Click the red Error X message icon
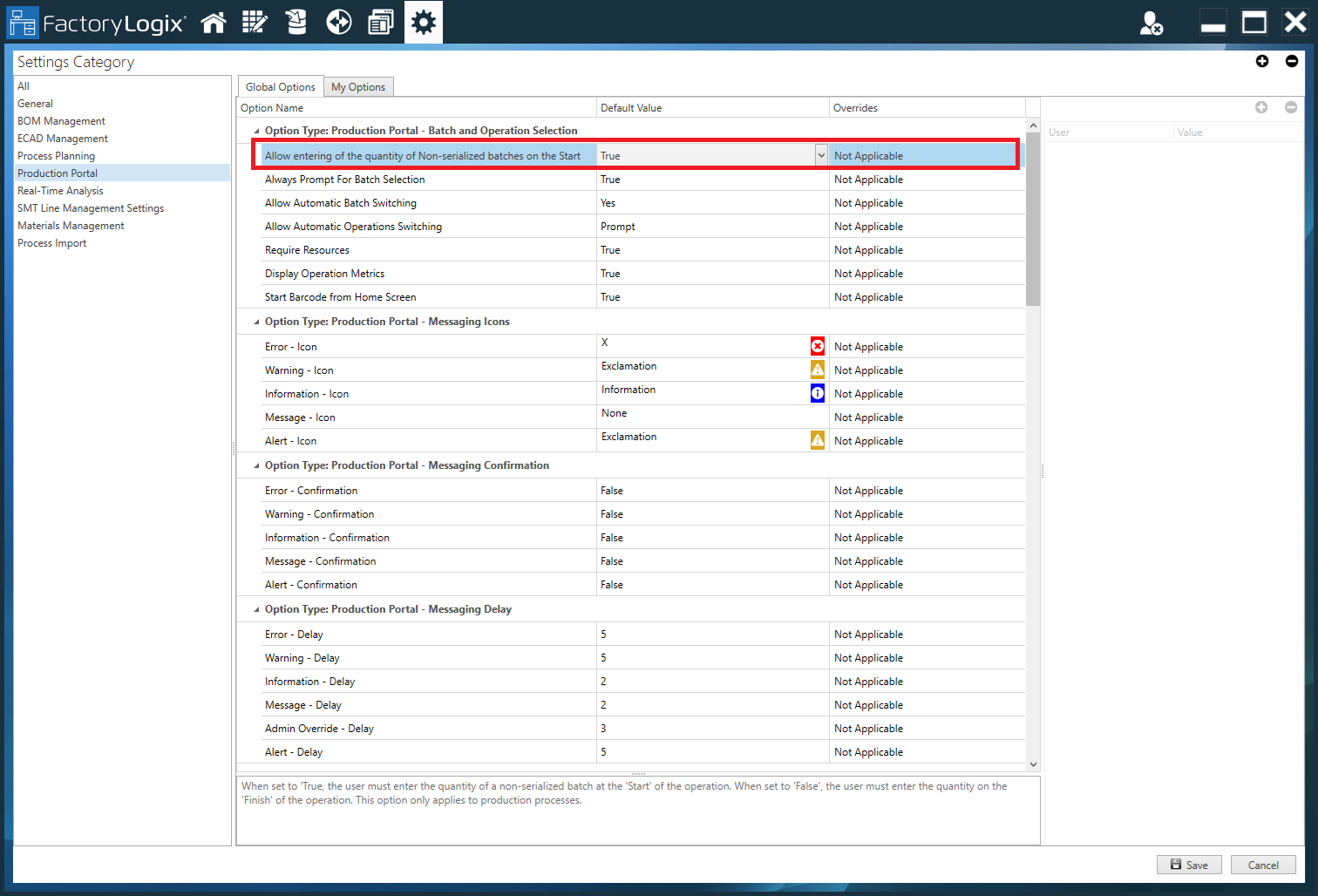 [817, 345]
